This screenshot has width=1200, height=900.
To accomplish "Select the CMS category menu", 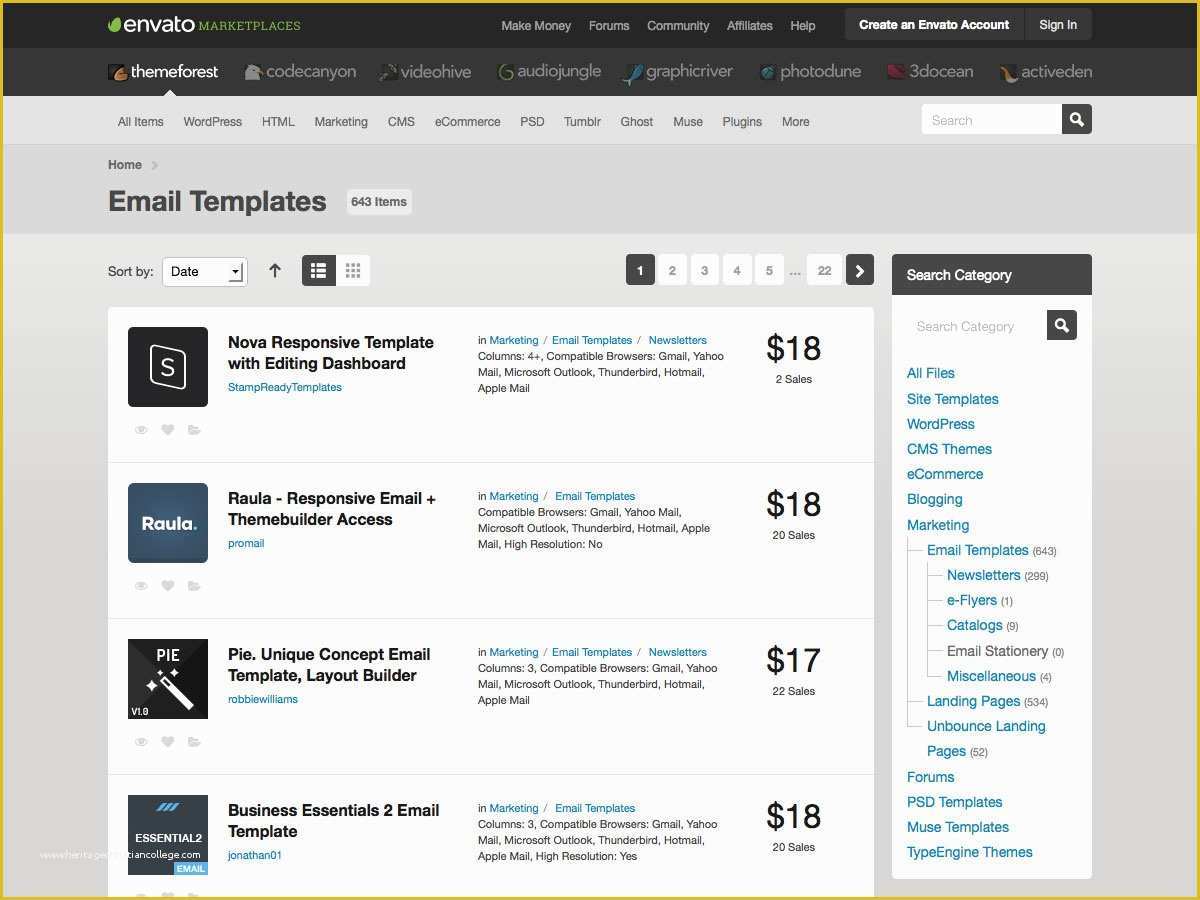I will pos(401,122).
